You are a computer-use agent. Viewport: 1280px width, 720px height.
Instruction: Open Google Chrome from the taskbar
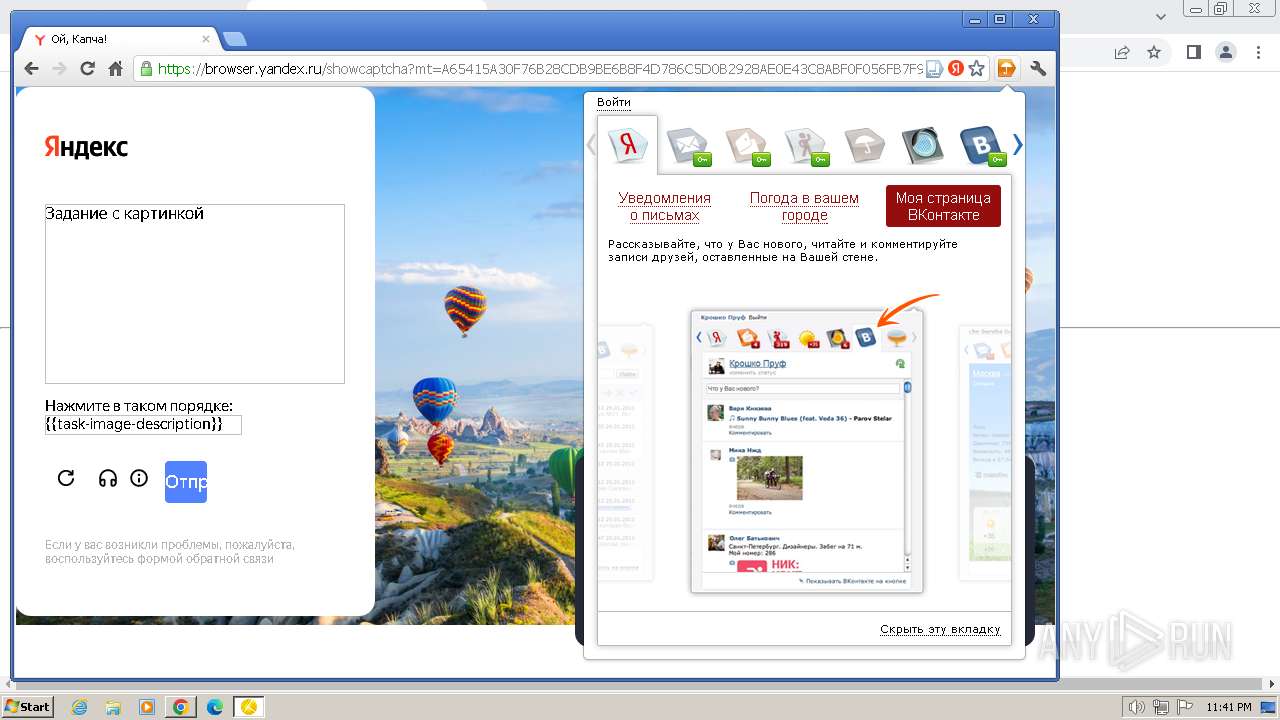pyautogui.click(x=181, y=707)
